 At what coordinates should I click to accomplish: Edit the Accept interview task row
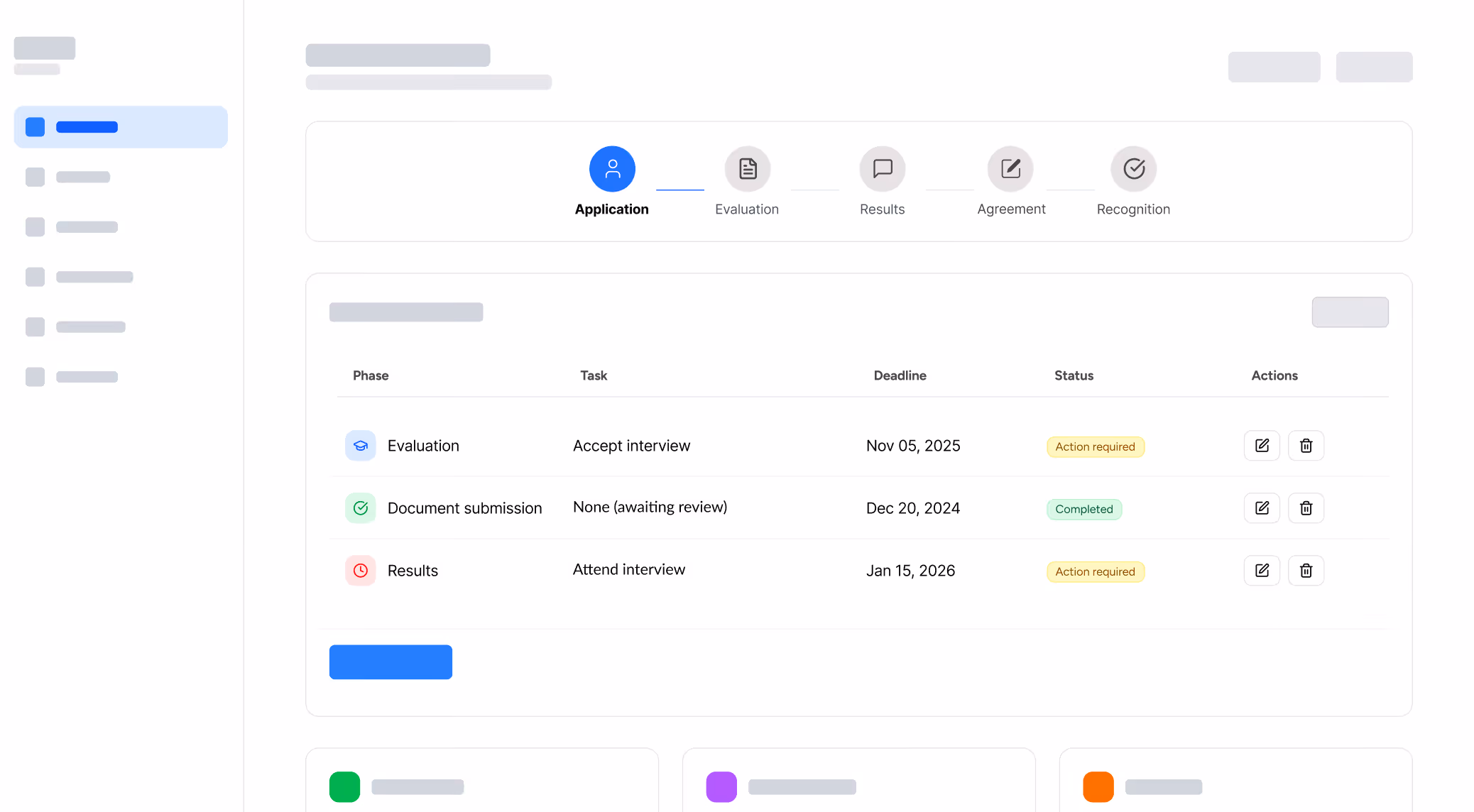click(x=1262, y=446)
